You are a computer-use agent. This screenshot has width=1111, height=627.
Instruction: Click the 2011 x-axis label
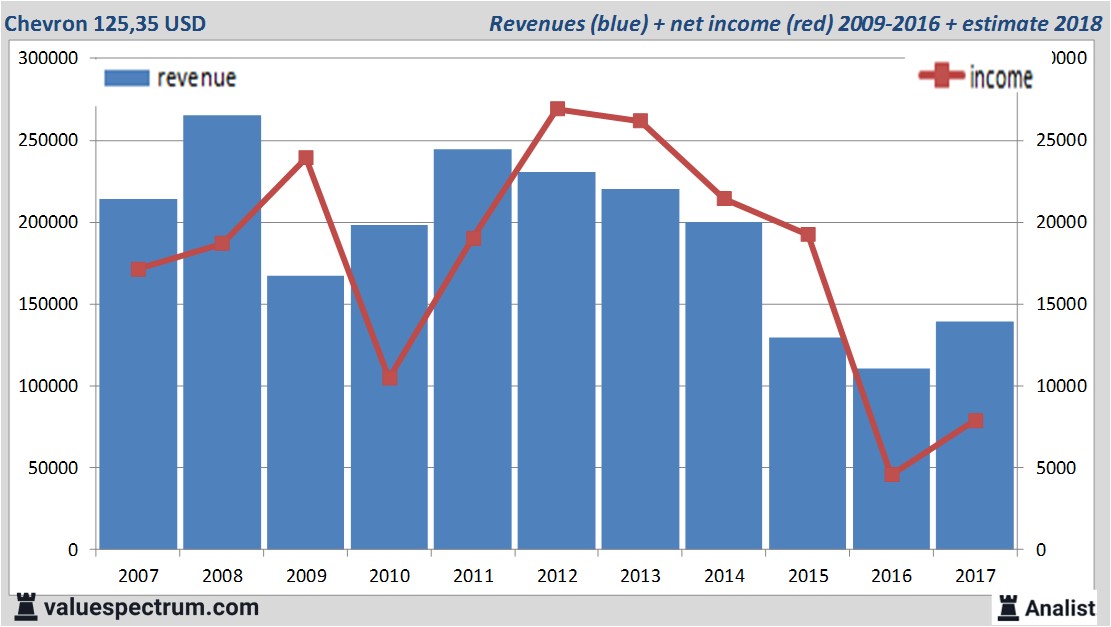pyautogui.click(x=473, y=575)
